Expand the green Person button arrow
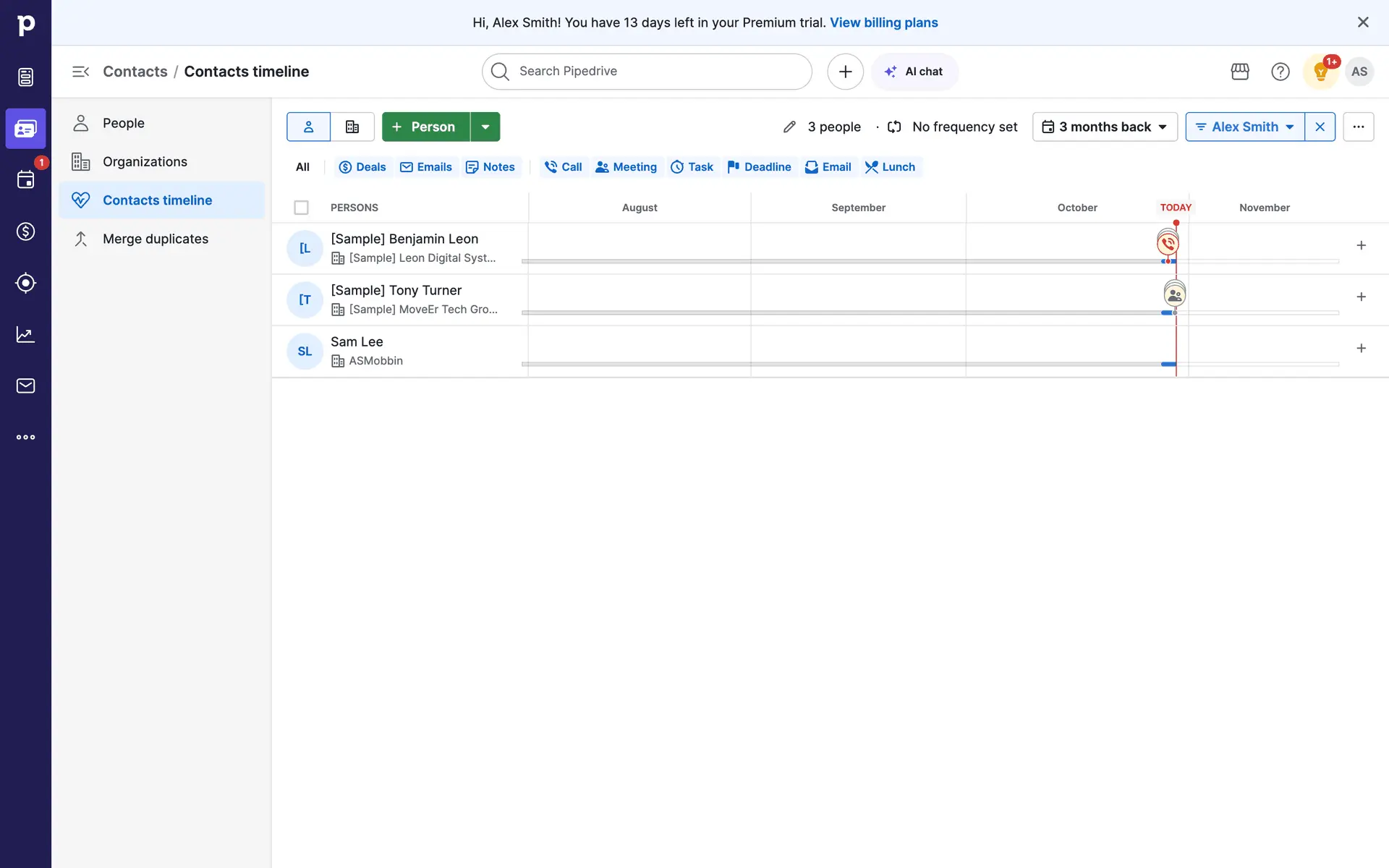Screen dimensions: 1389x868 (x=485, y=127)
